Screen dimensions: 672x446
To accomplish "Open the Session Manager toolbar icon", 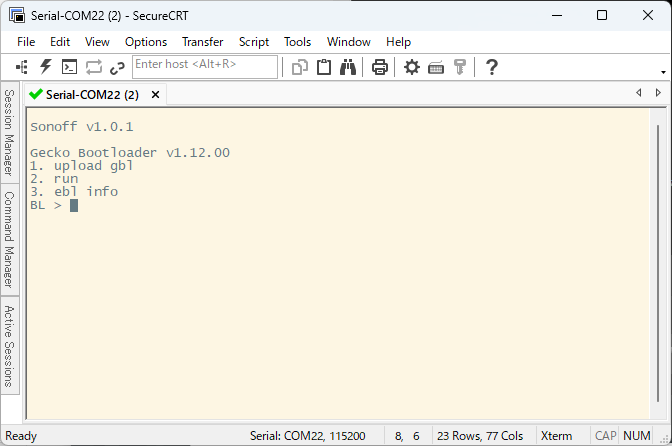I will point(22,67).
